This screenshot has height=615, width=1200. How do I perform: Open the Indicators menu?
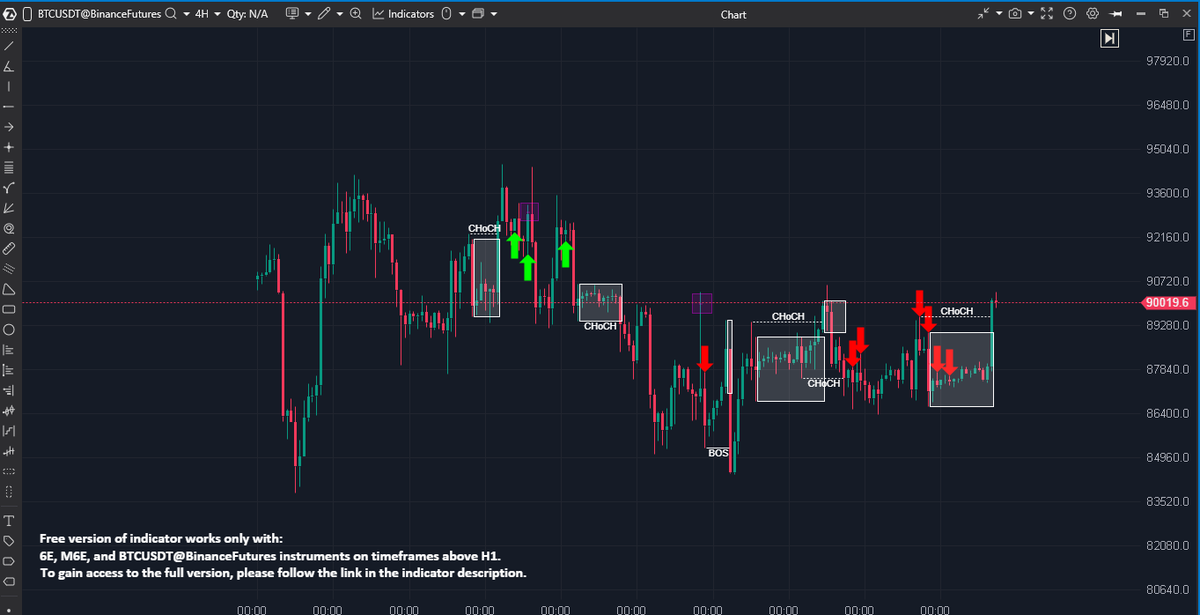click(x=403, y=14)
